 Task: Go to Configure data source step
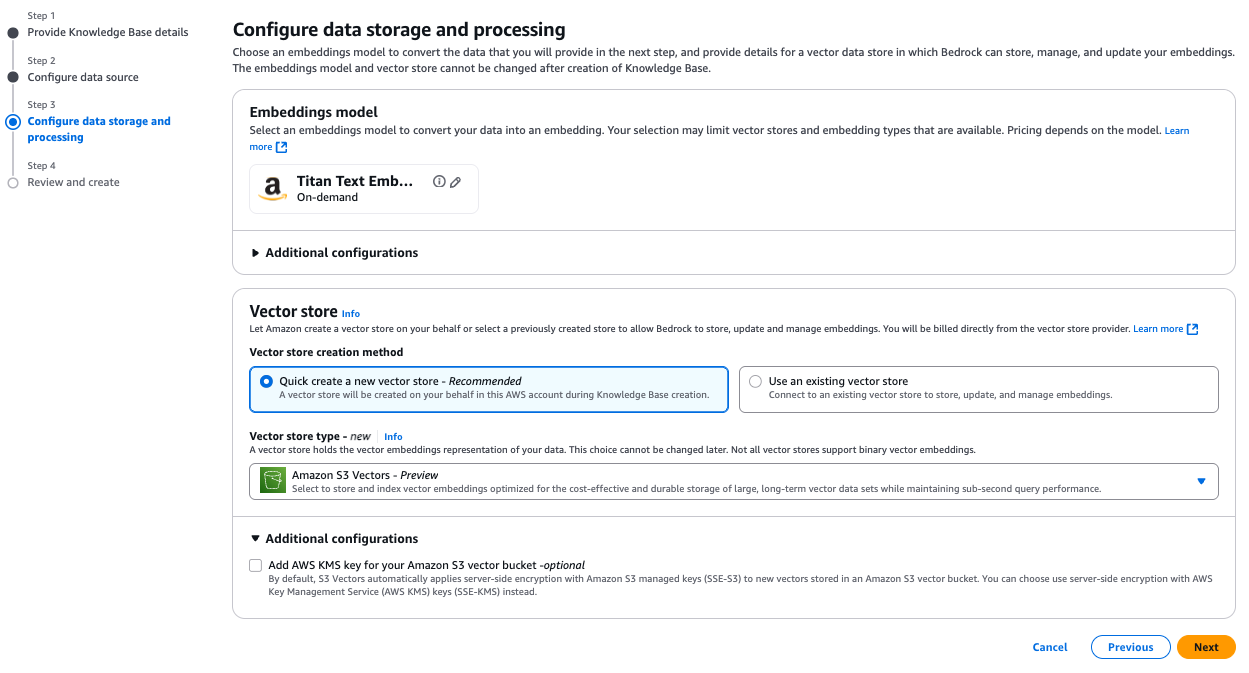coord(83,77)
